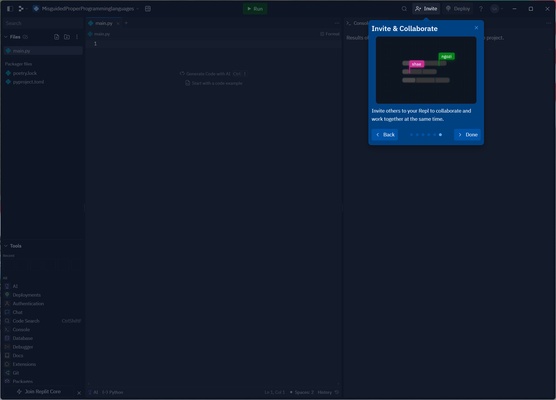
Task: Select the main.py editor tab
Action: pos(104,23)
